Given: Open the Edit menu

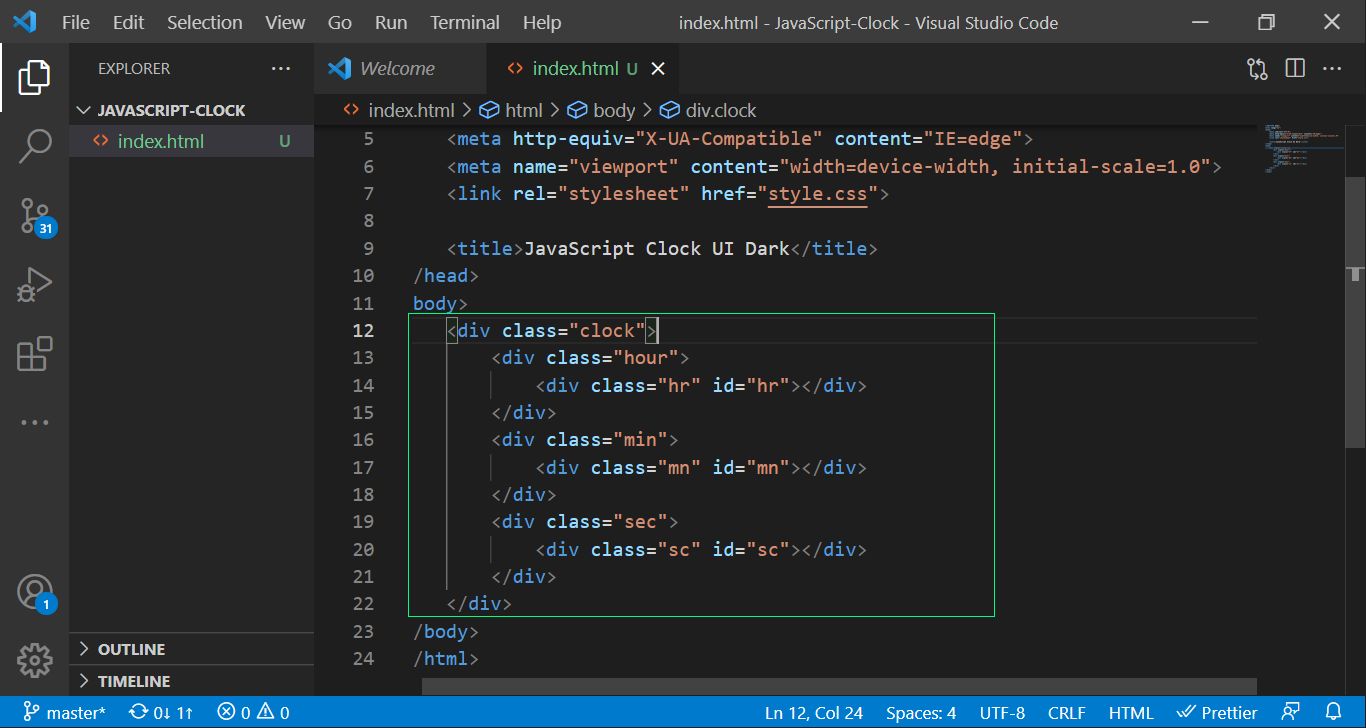Looking at the screenshot, I should point(128,22).
